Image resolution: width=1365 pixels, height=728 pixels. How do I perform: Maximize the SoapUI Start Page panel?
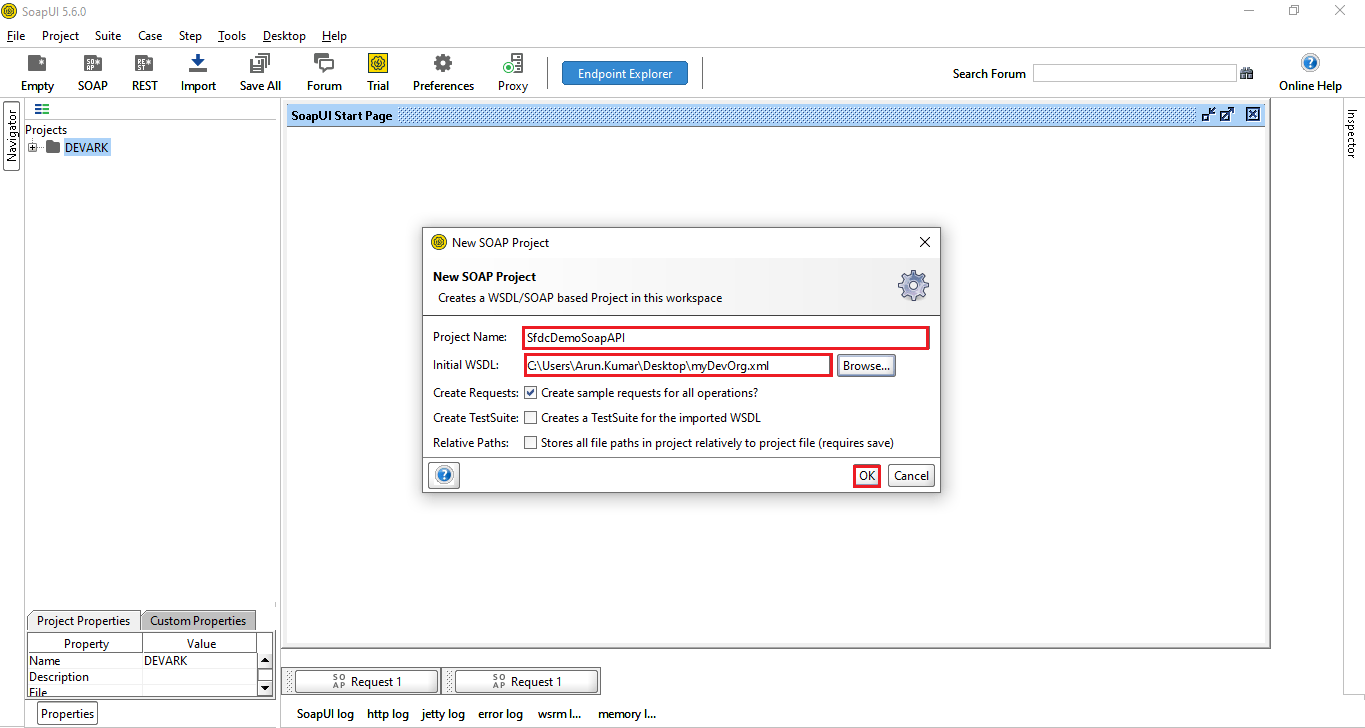(x=1227, y=115)
